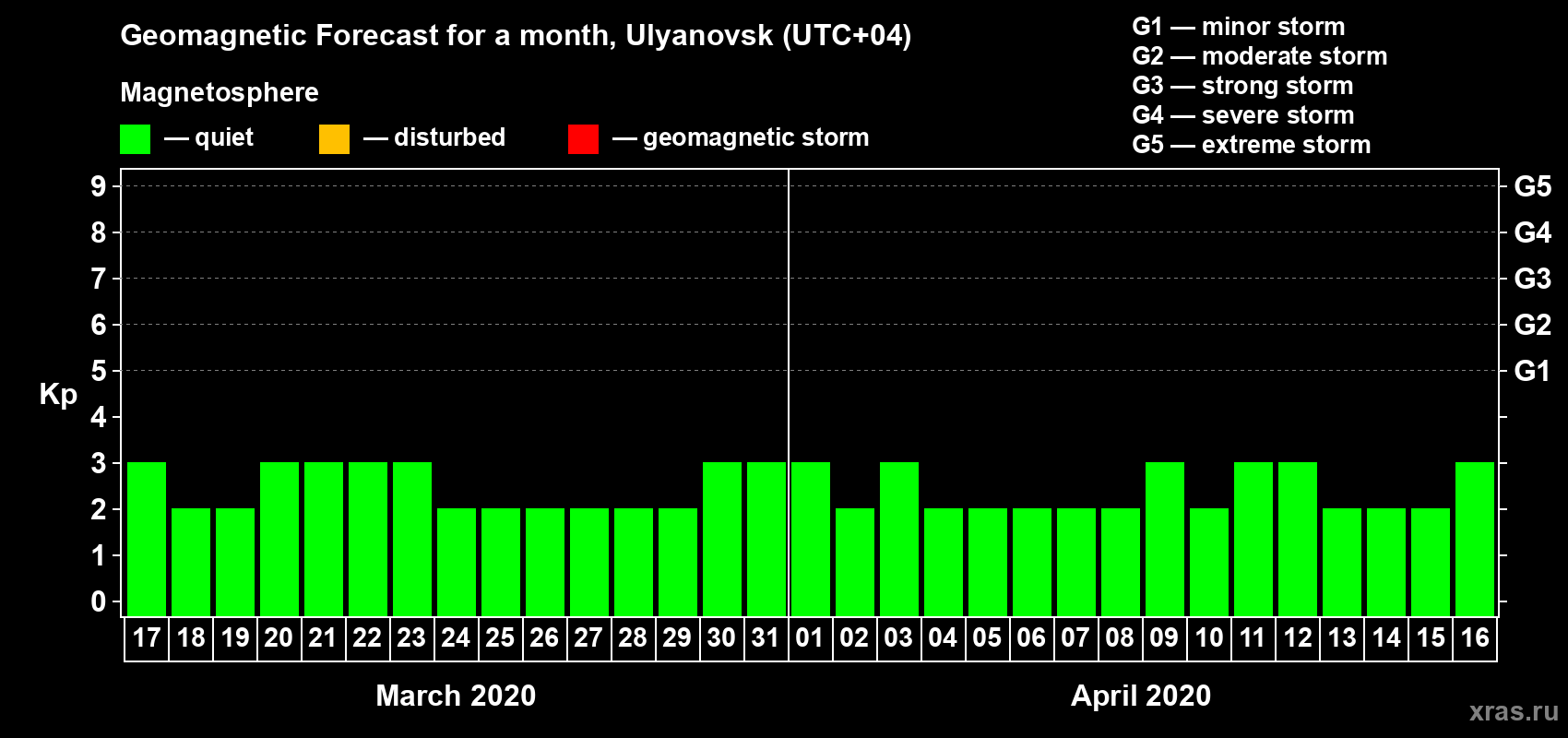Click the date label 07

point(1075,638)
